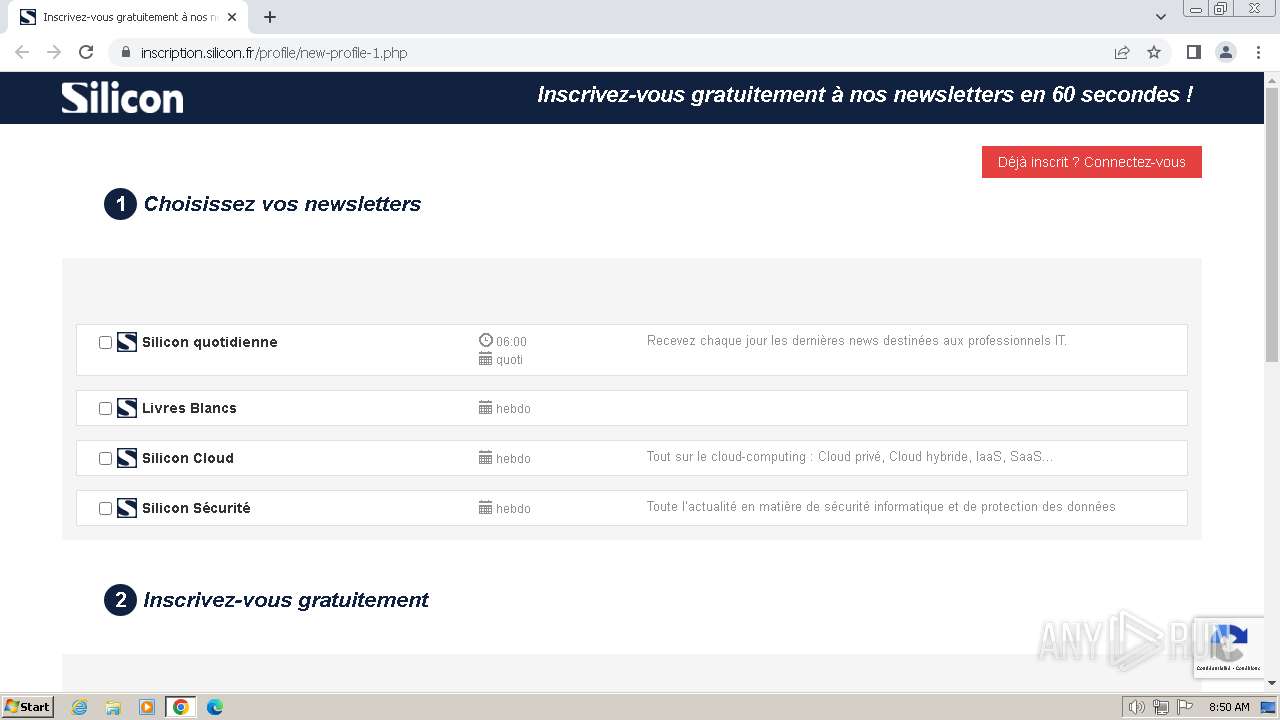Click the Recevez chaque jour description text
1280x720 pixels.
pos(857,341)
